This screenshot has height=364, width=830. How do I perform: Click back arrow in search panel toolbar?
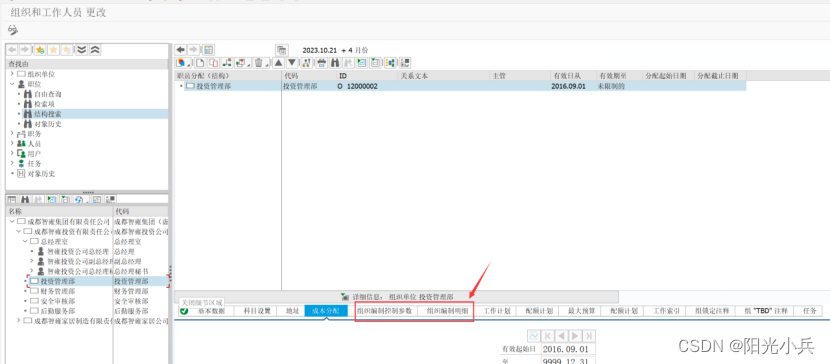click(12, 50)
